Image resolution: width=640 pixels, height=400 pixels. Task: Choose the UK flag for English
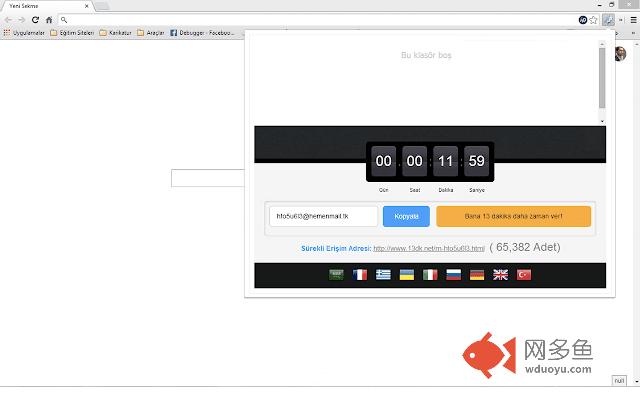[500, 274]
